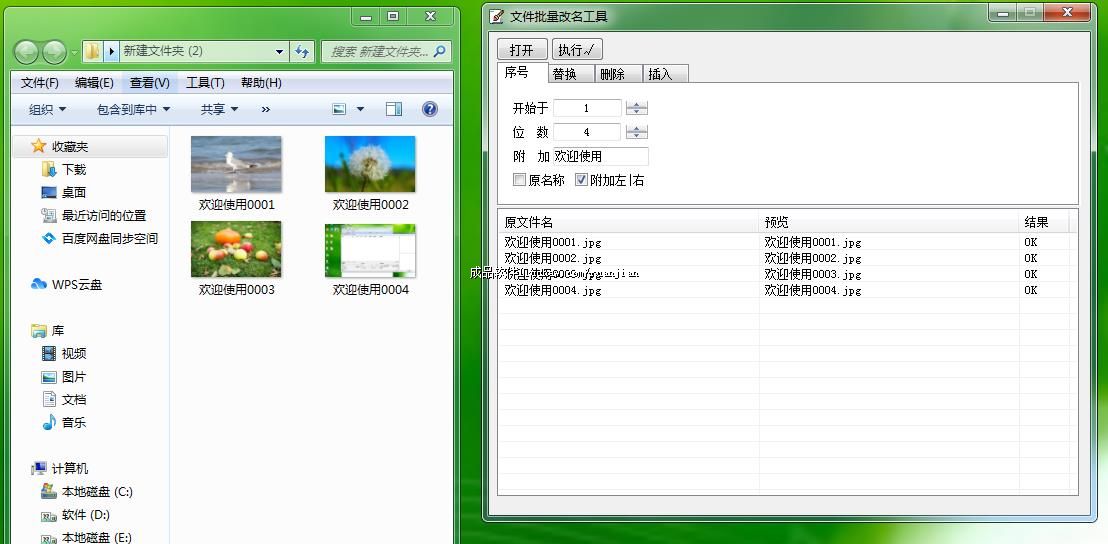Viewport: 1108px width, 544px height.
Task: Select the 收藏夹 star icon
Action: tap(38, 146)
